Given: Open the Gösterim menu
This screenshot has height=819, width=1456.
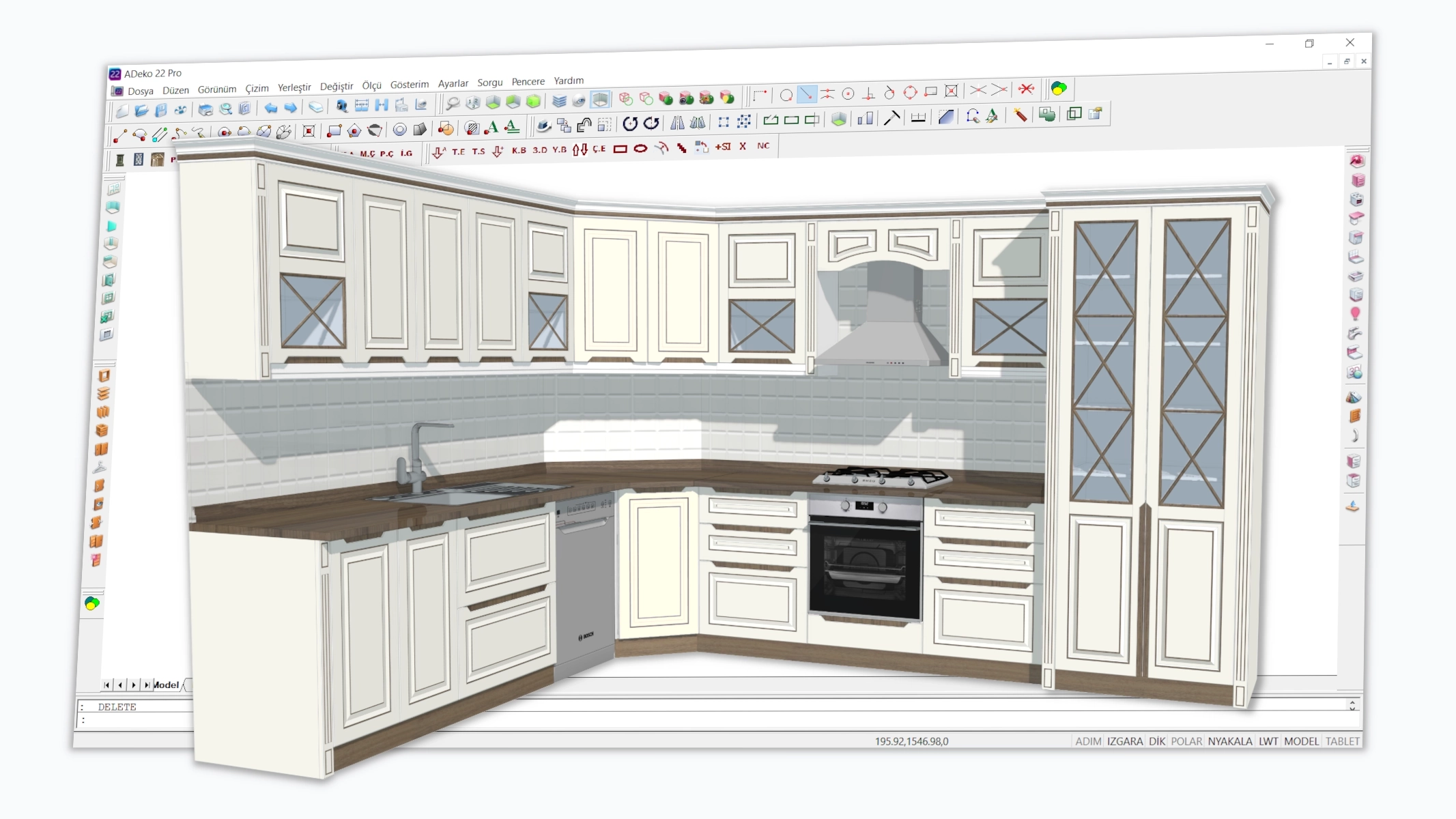Looking at the screenshot, I should (x=410, y=85).
